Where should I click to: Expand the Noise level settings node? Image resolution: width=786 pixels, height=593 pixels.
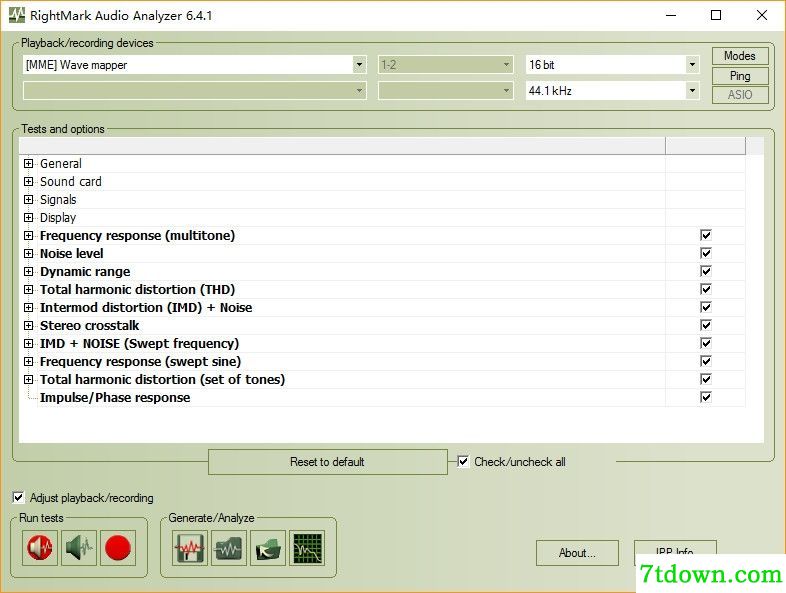[29, 254]
